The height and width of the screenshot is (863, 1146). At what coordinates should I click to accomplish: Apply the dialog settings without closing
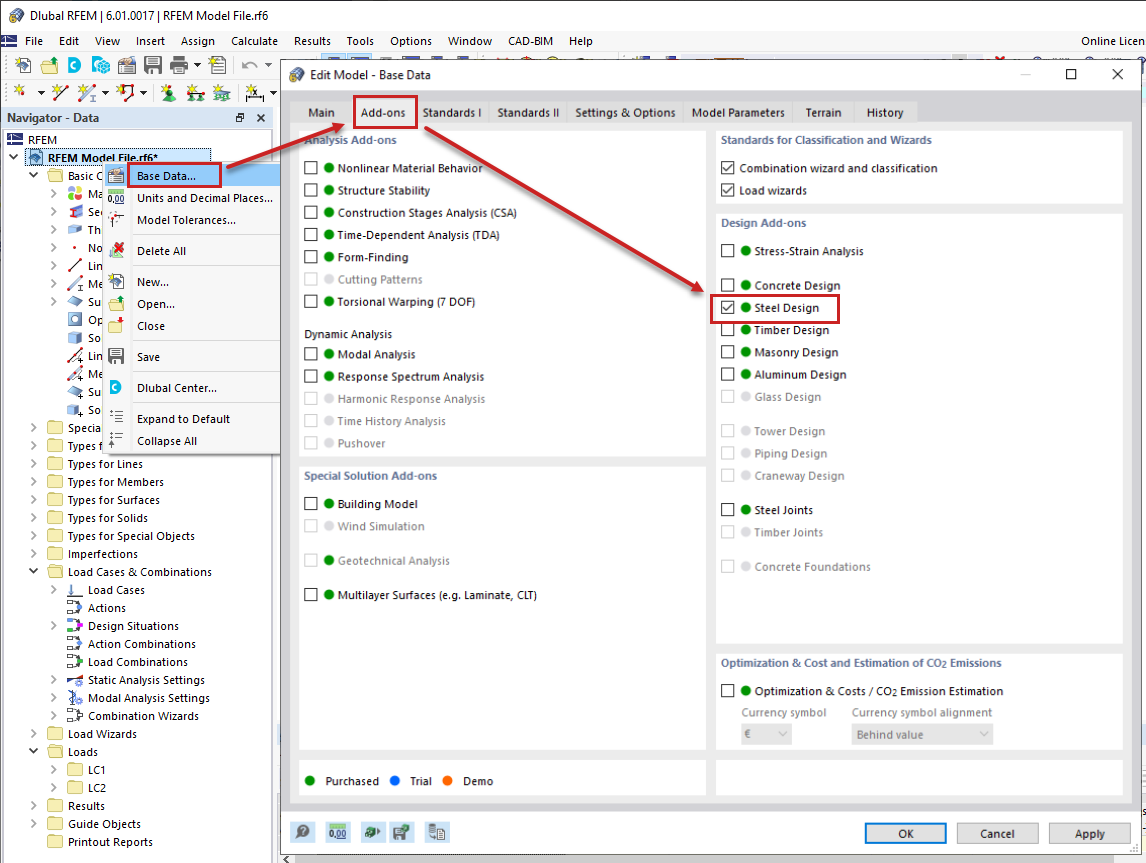1089,832
